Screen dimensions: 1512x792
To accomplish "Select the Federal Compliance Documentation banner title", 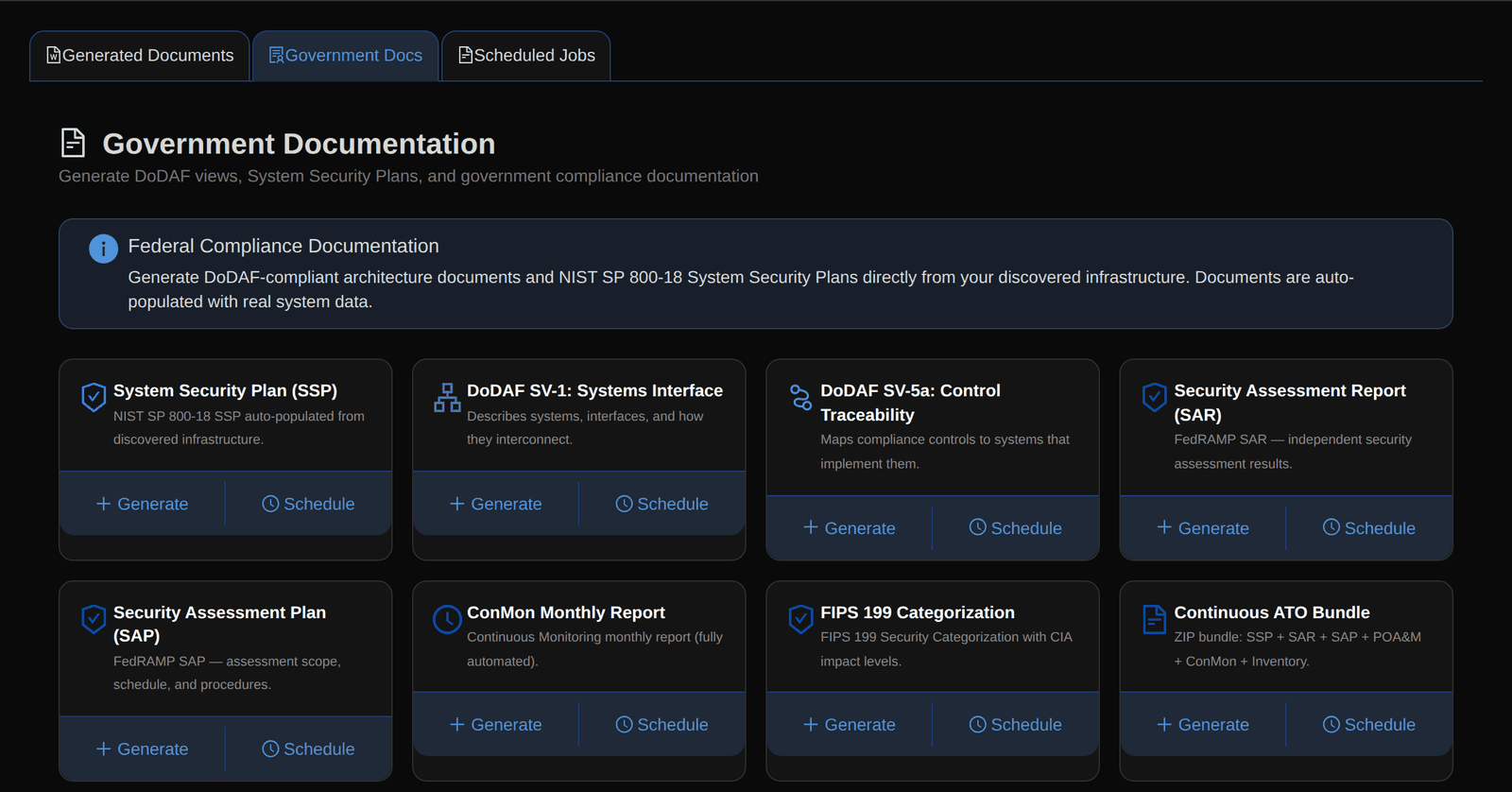I will pyautogui.click(x=283, y=246).
